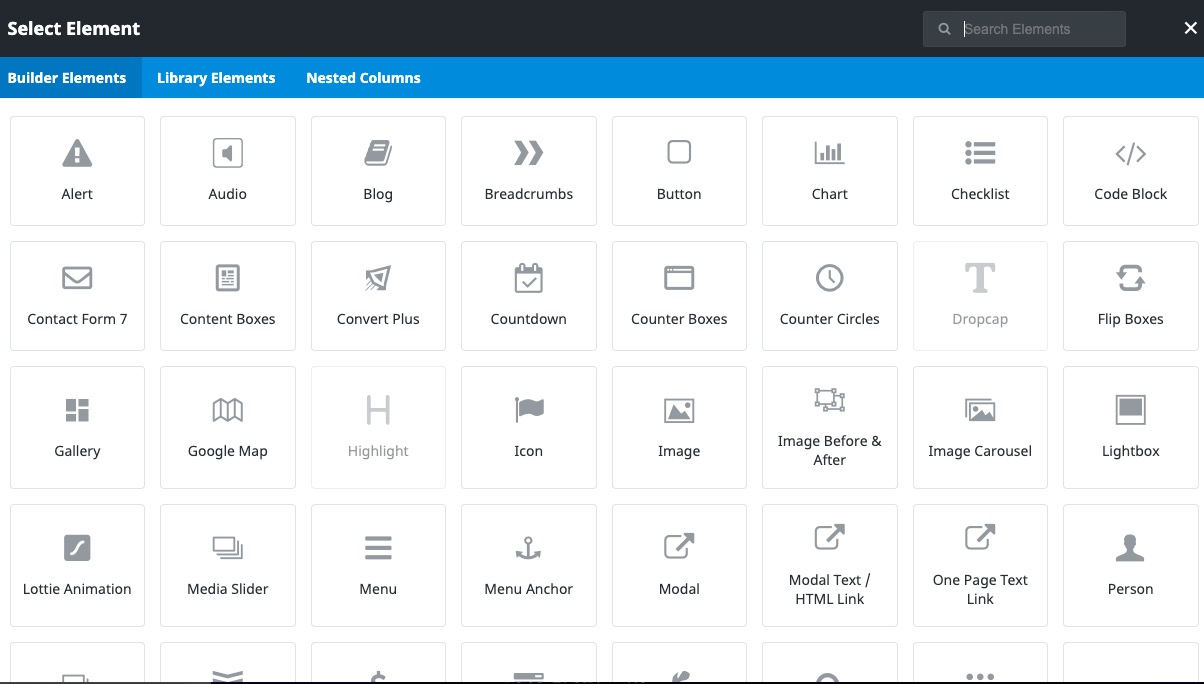The width and height of the screenshot is (1204, 684).
Task: Insert a Lottie Animation element
Action: pyautogui.click(x=77, y=565)
